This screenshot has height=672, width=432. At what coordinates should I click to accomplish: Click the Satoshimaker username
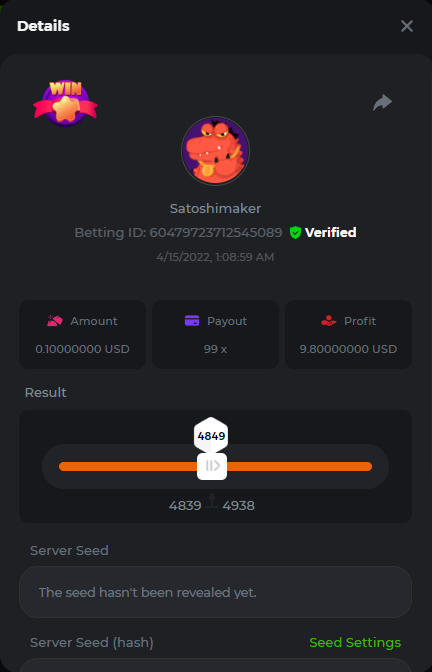click(215, 209)
